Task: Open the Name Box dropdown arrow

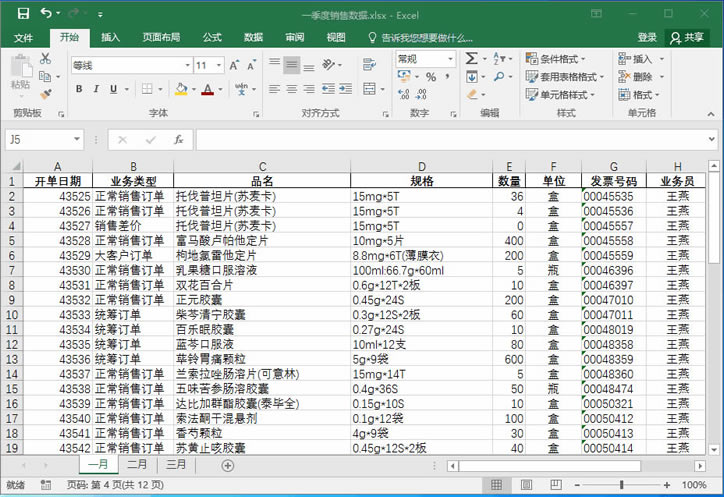Action: (77, 140)
